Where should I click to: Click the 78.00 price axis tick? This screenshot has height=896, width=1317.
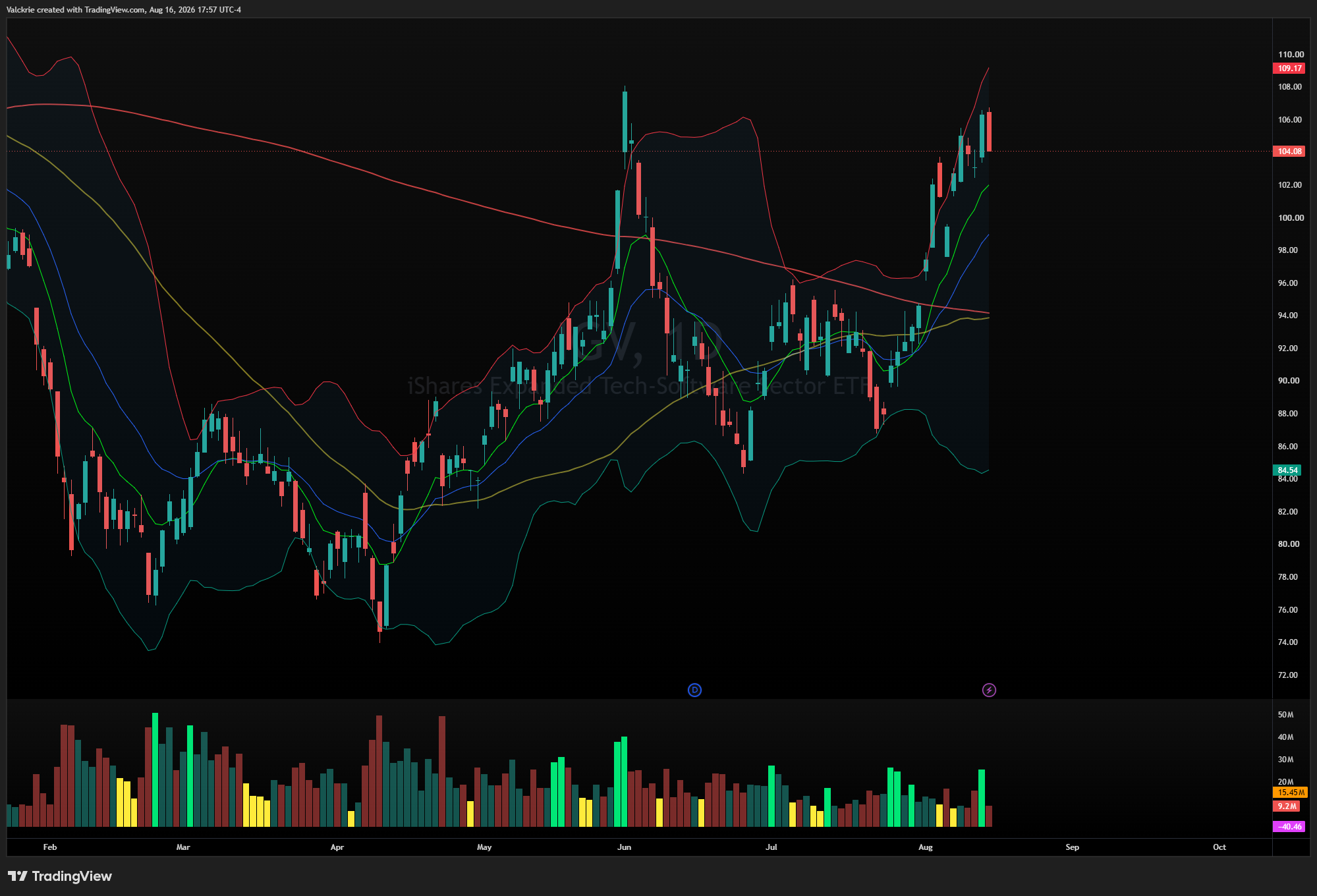pos(1288,577)
